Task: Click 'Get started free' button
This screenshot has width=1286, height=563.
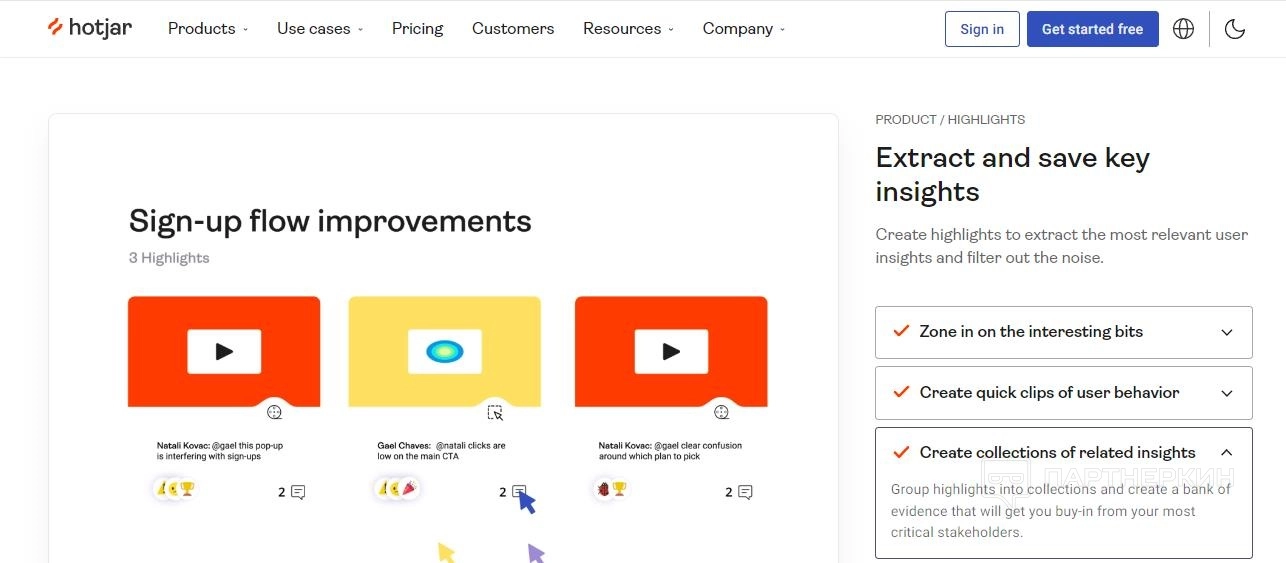Action: click(x=1092, y=29)
